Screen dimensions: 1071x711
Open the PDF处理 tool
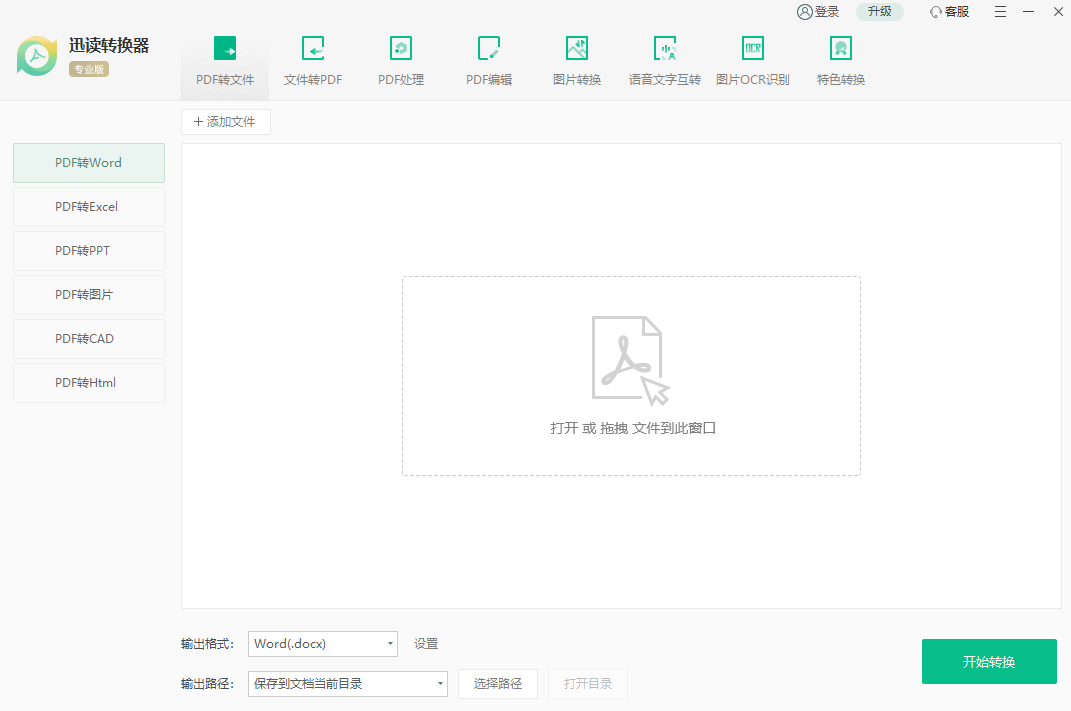coord(400,60)
